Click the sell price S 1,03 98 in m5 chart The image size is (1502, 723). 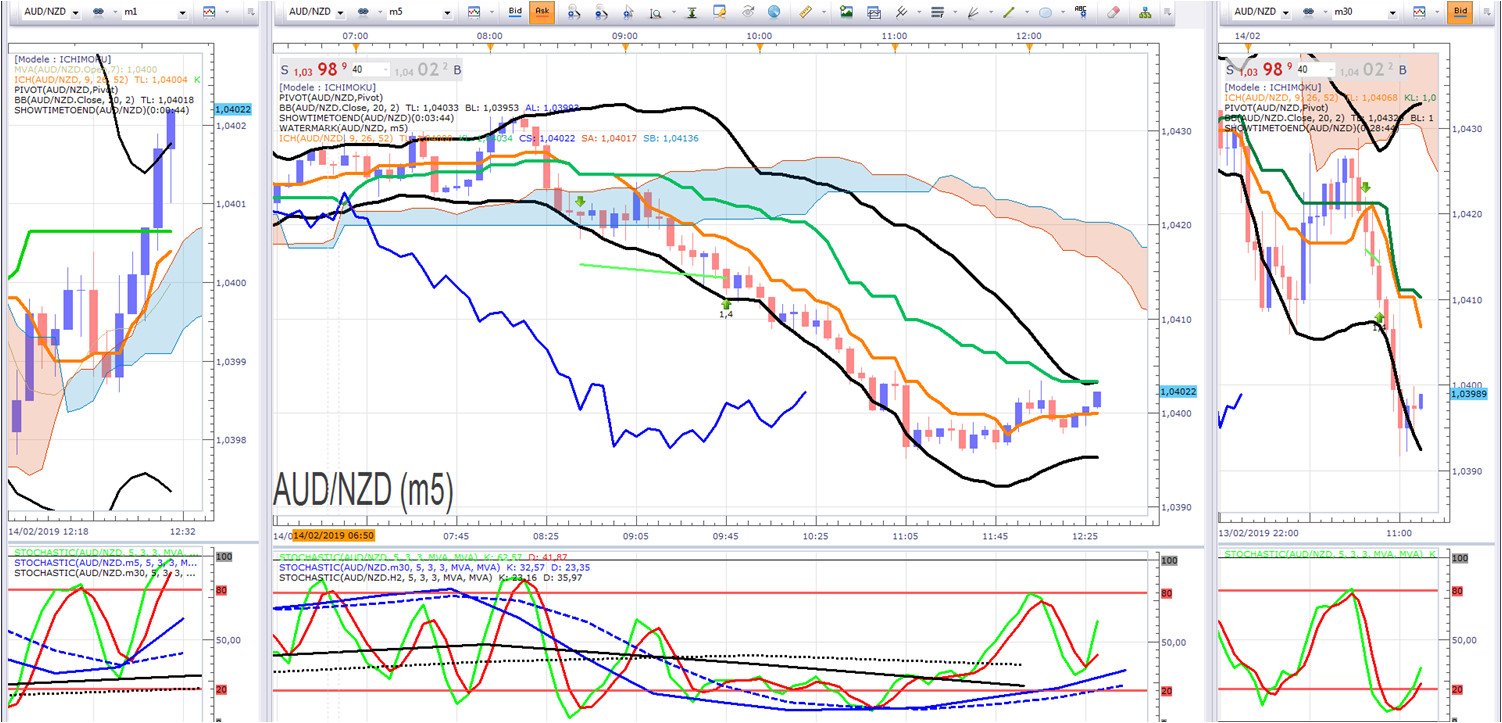(x=313, y=69)
